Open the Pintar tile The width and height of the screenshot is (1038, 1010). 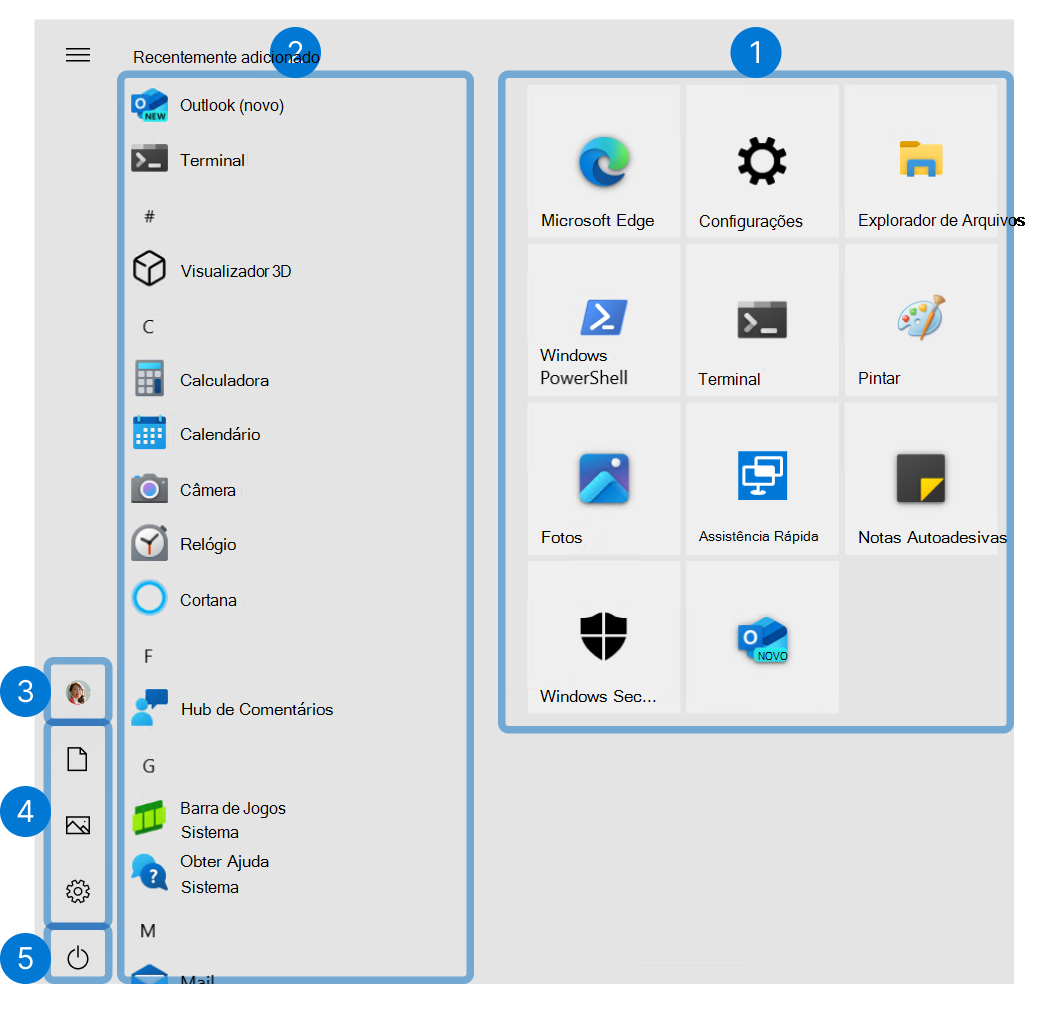pyautogui.click(x=921, y=320)
